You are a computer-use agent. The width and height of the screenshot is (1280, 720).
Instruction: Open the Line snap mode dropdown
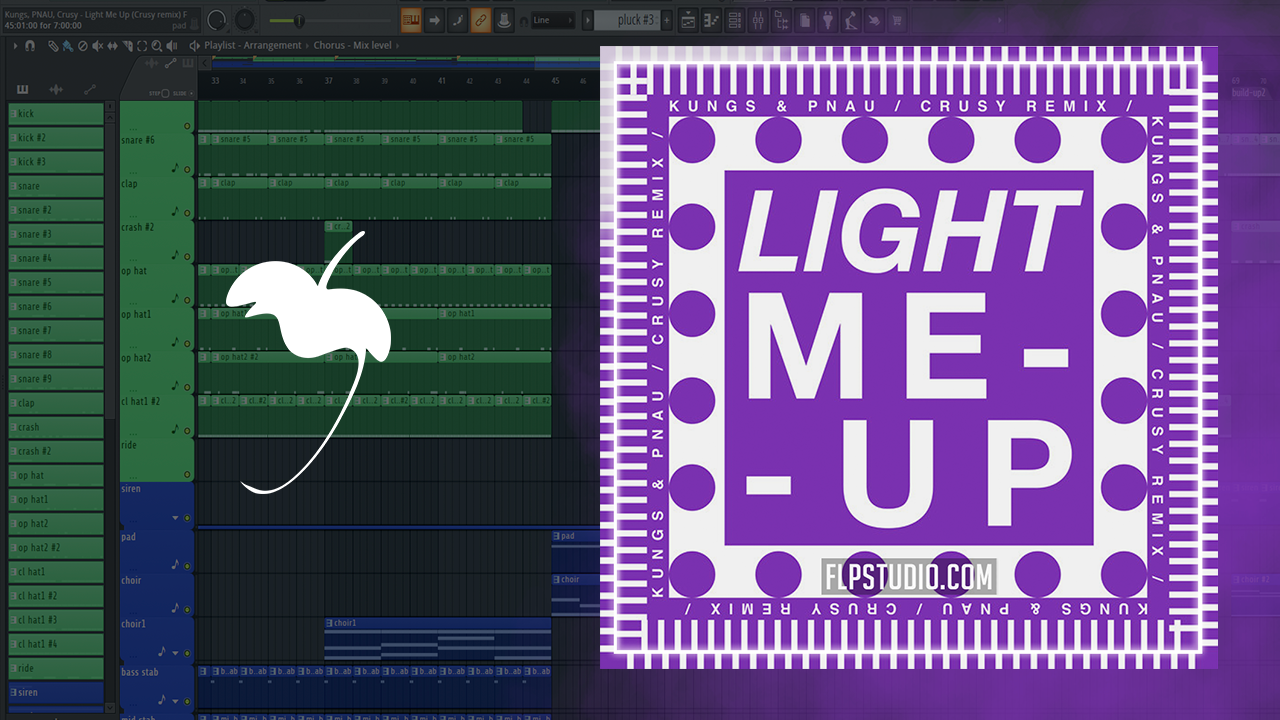coord(552,20)
